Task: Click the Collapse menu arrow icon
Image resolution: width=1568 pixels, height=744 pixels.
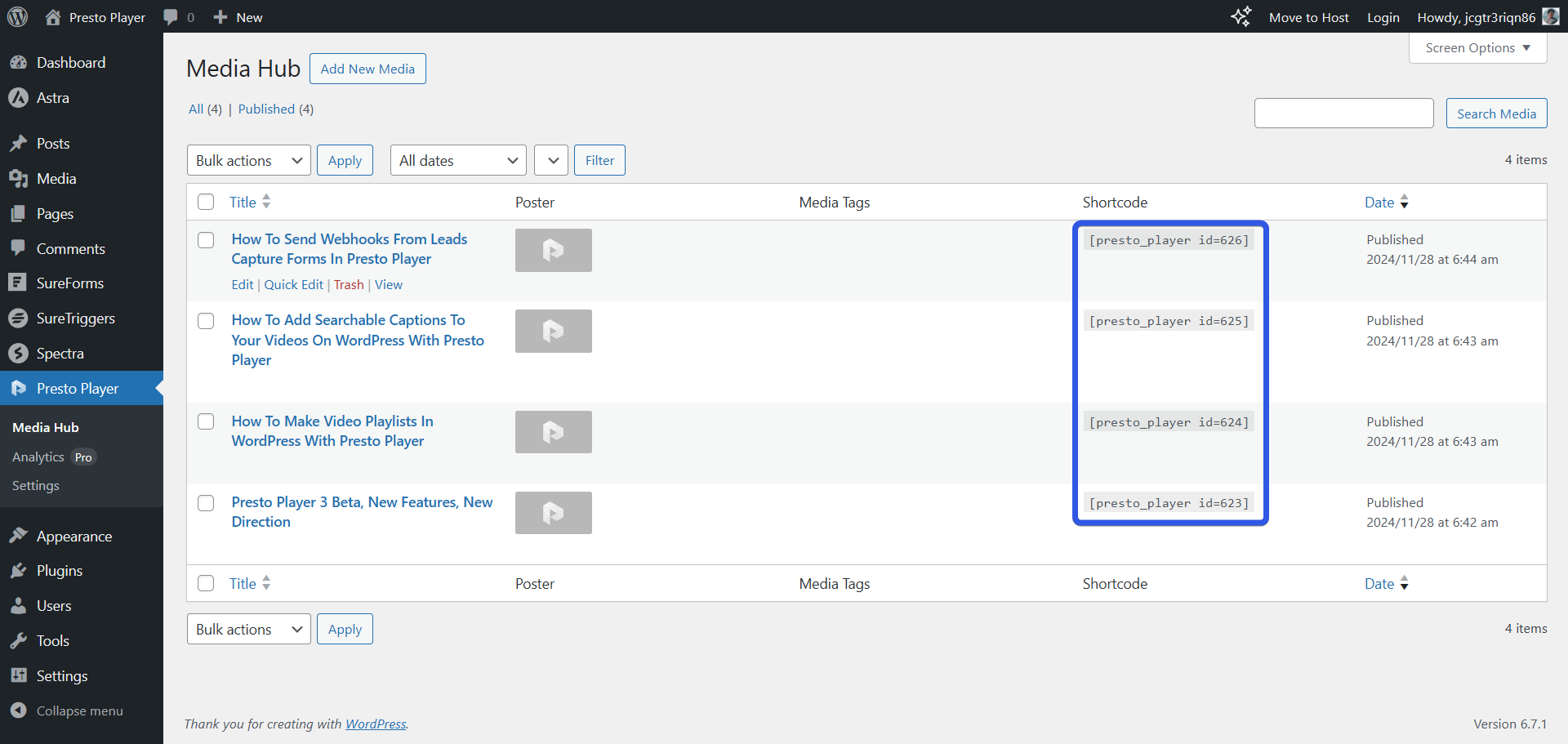Action: (18, 711)
